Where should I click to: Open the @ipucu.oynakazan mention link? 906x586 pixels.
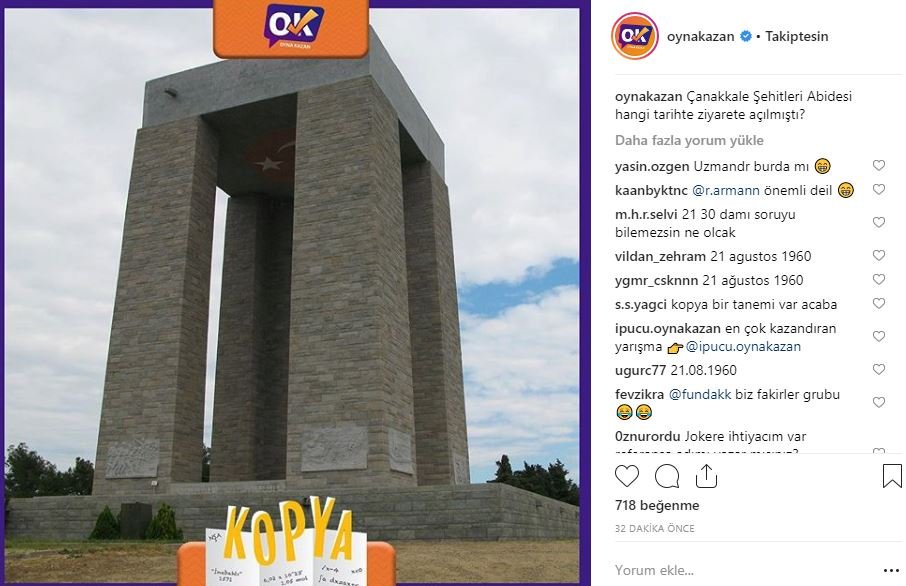[743, 347]
